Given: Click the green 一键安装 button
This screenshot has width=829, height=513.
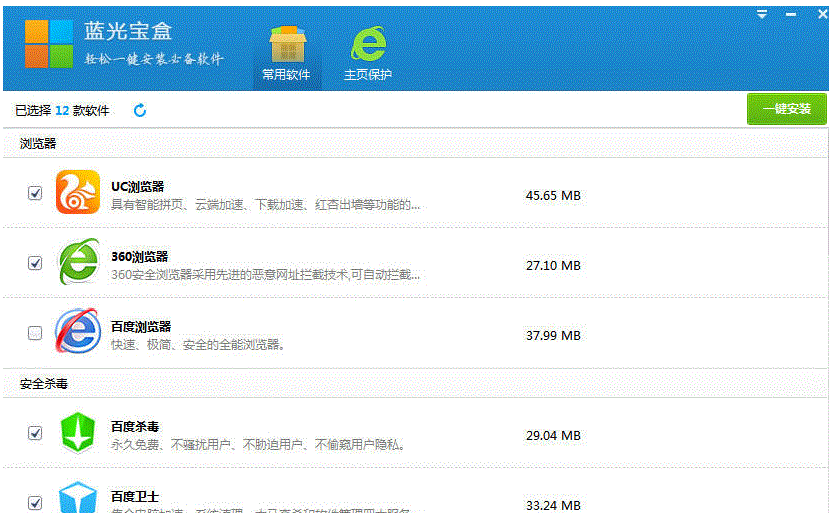Looking at the screenshot, I should pyautogui.click(x=786, y=109).
